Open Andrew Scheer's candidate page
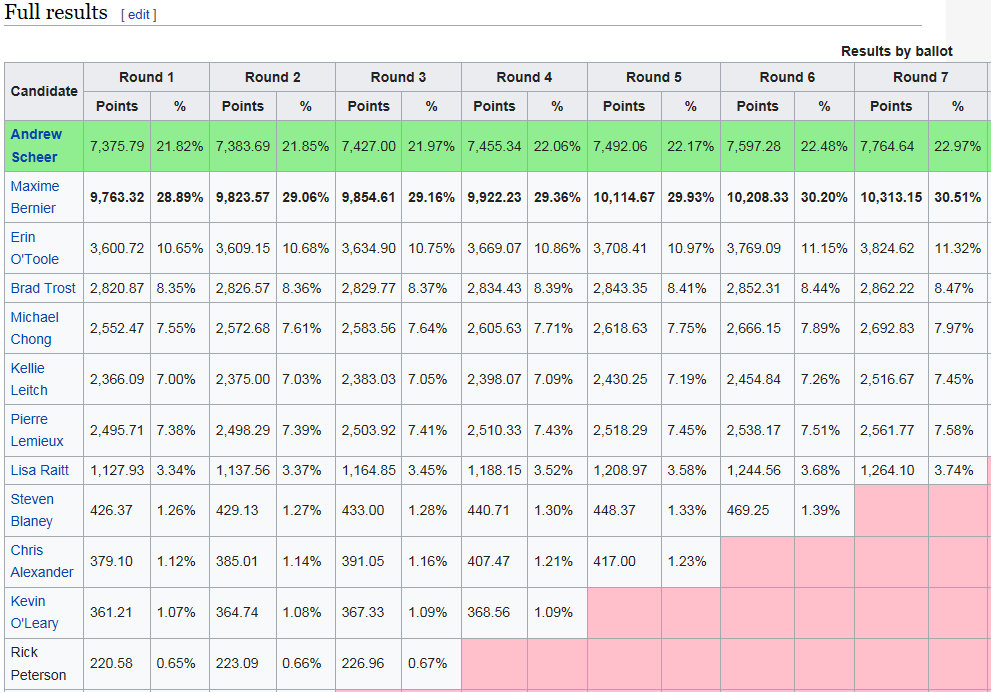This screenshot has height=692, width=991. tap(36, 146)
